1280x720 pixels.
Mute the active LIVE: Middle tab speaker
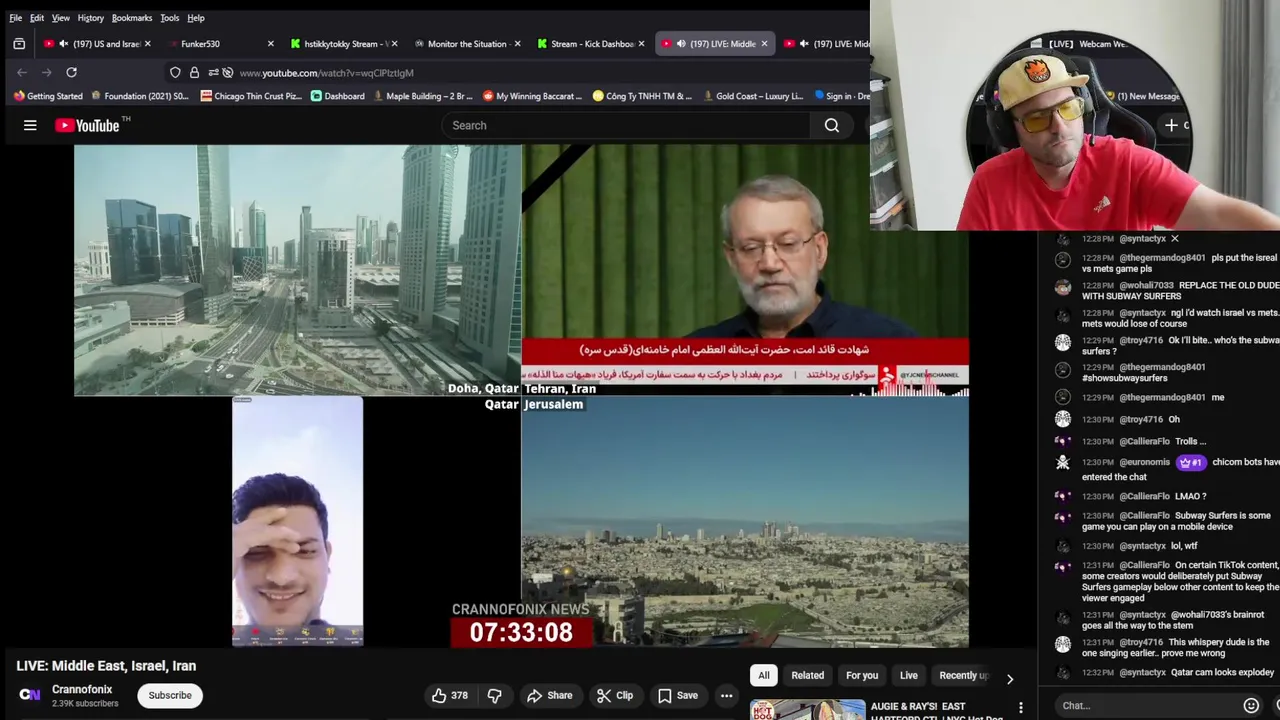(681, 44)
